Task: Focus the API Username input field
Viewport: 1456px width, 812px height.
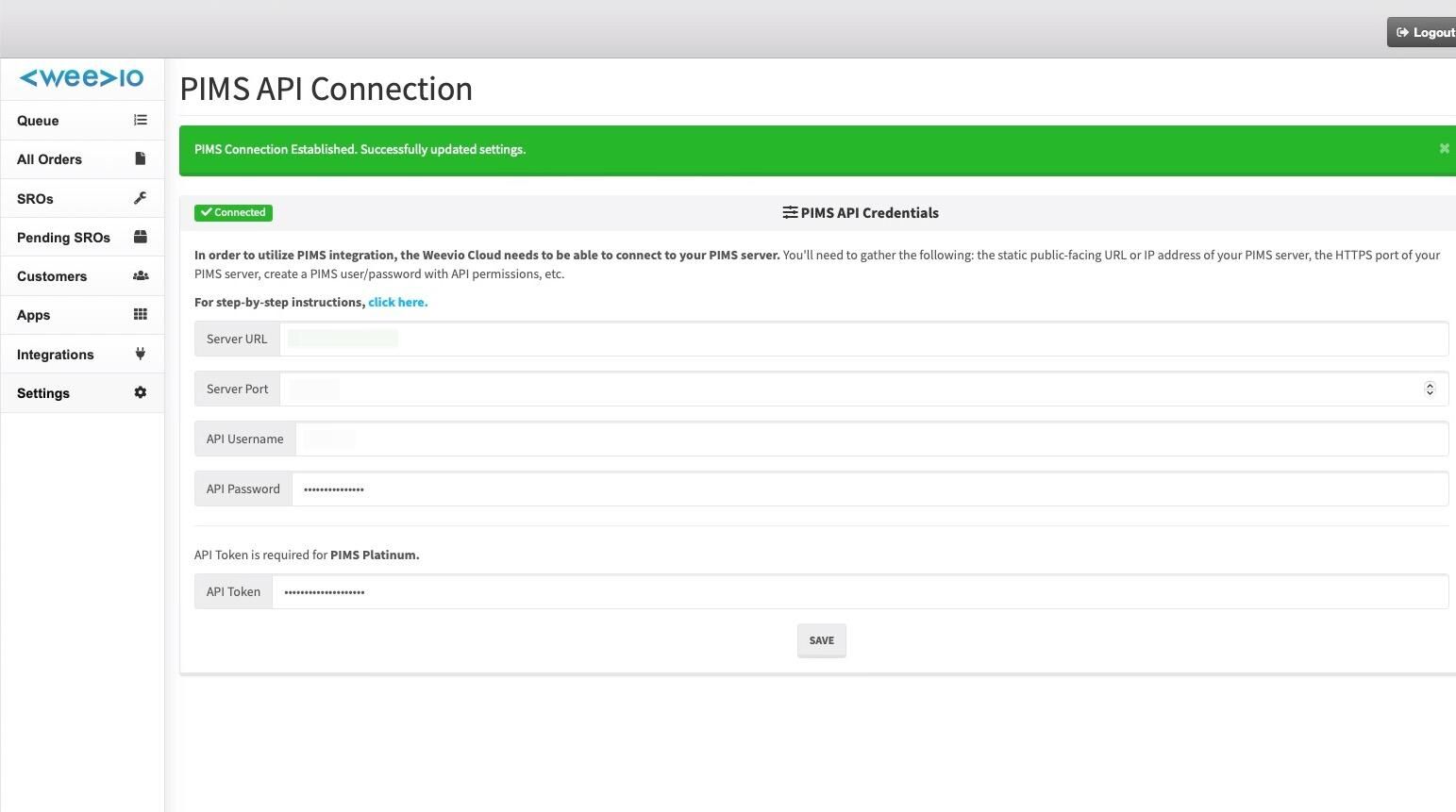Action: 872,439
